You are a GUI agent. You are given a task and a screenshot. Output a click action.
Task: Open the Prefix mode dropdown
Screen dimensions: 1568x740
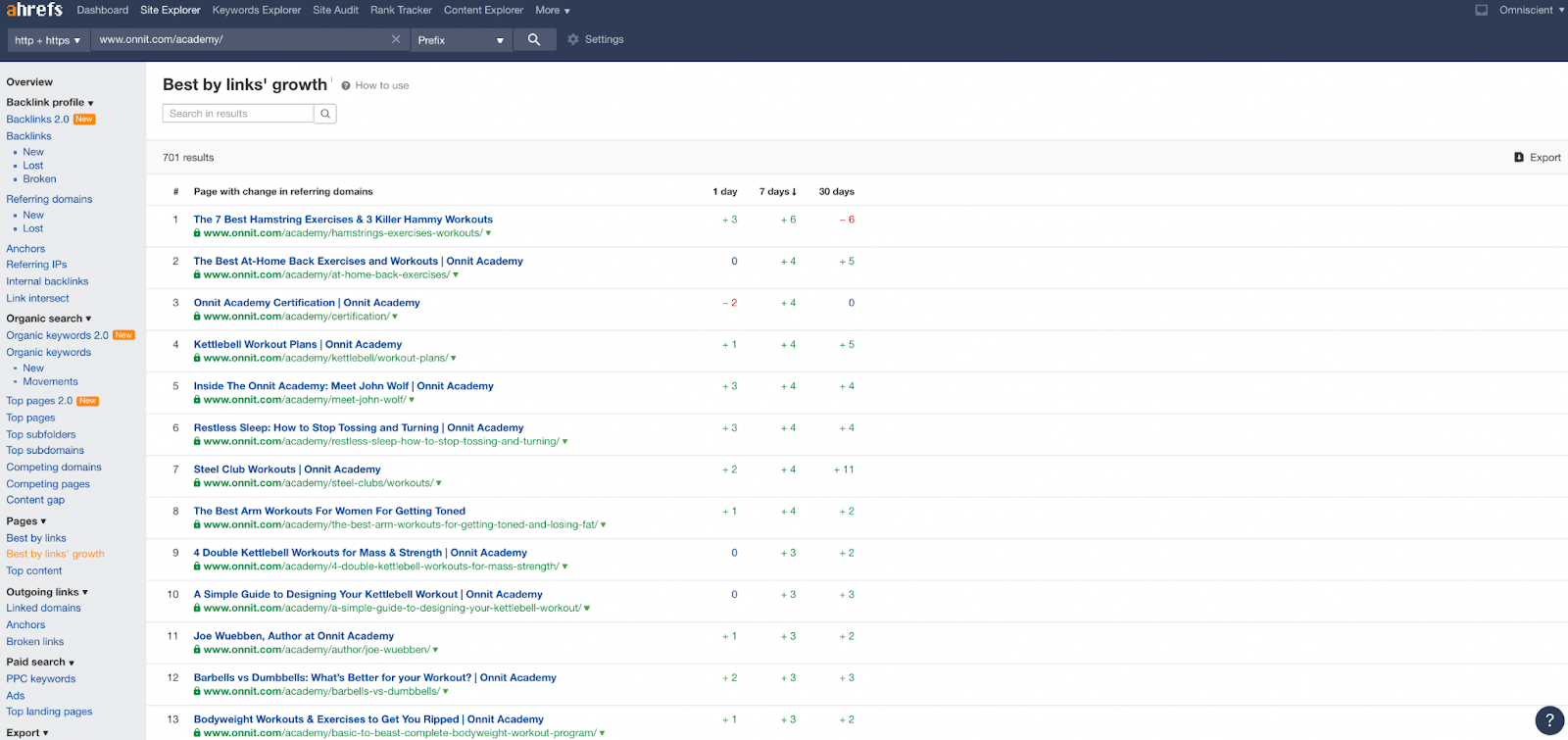pos(461,40)
